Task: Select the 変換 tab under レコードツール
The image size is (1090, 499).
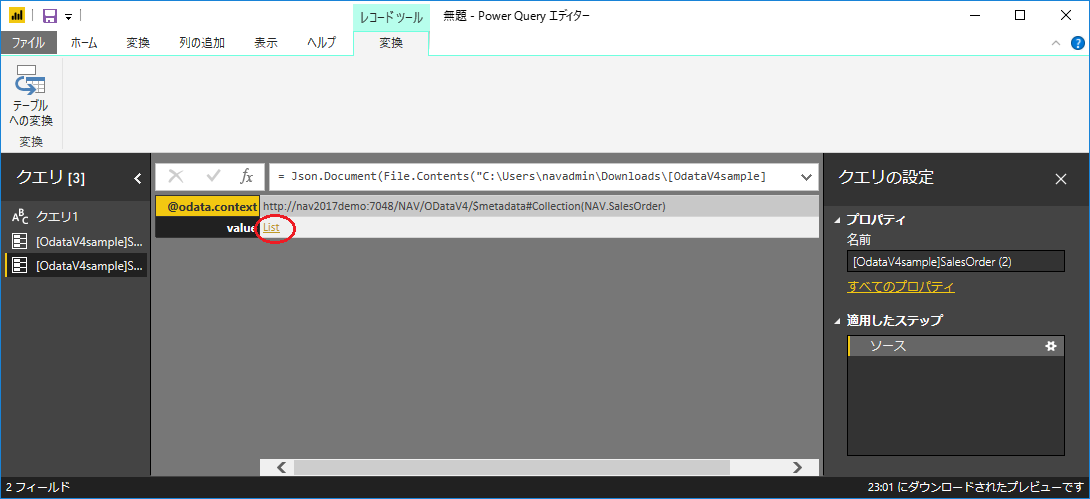Action: [391, 43]
